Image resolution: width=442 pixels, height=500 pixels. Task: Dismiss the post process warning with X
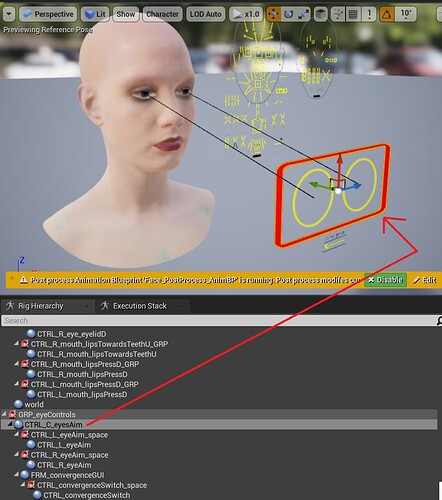[12, 278]
